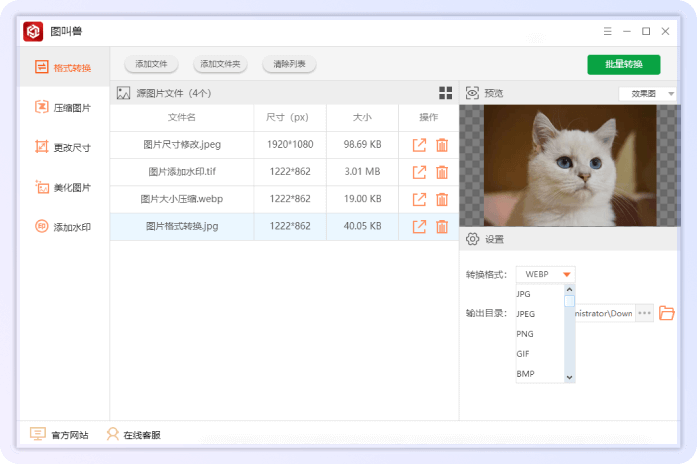Click the 1920*1080 size cell
The width and height of the screenshot is (697, 464).
(290, 144)
